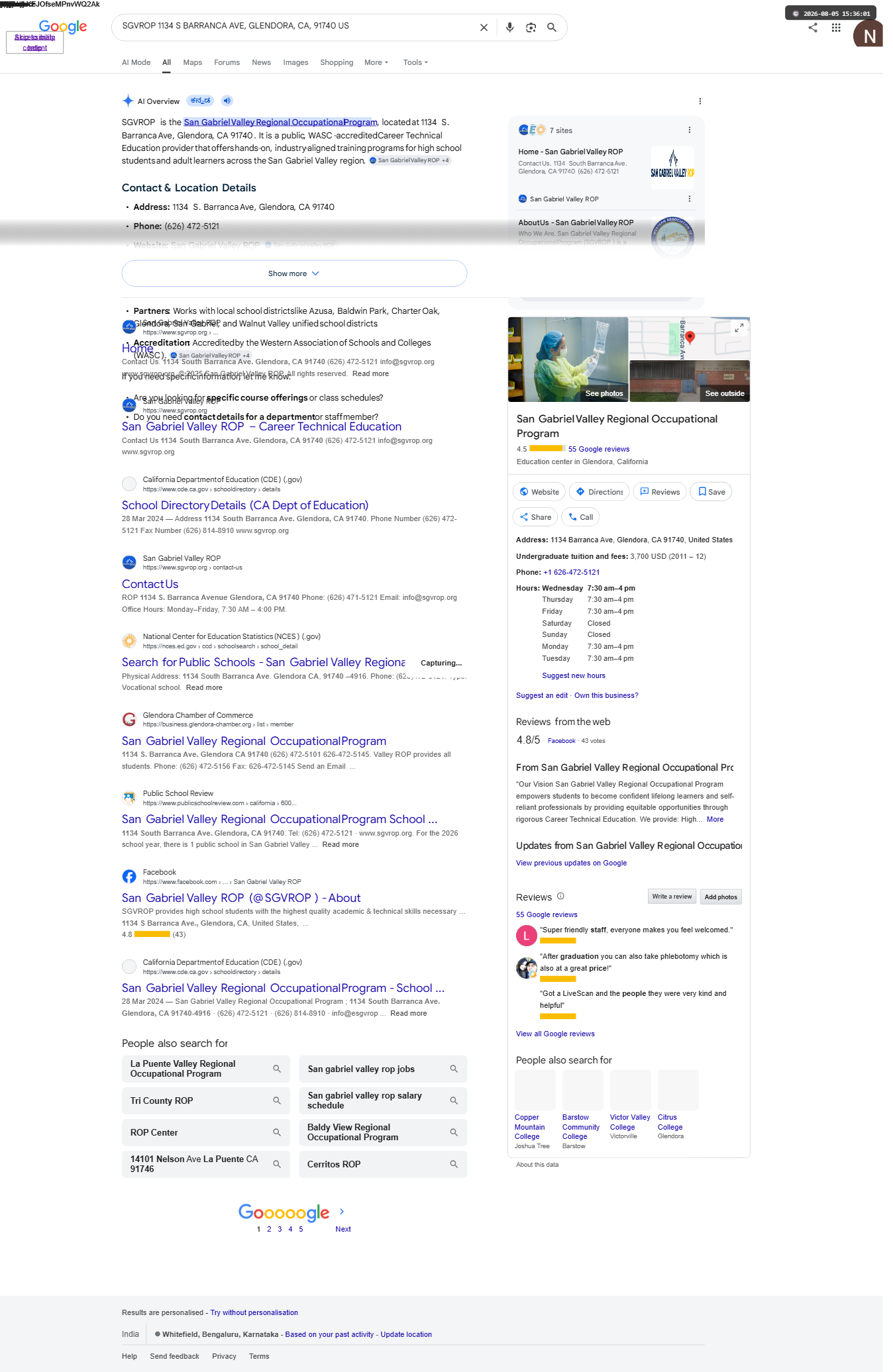Listen to the AI Overview with speaker icon
The width and height of the screenshot is (893, 1372).
(x=227, y=101)
